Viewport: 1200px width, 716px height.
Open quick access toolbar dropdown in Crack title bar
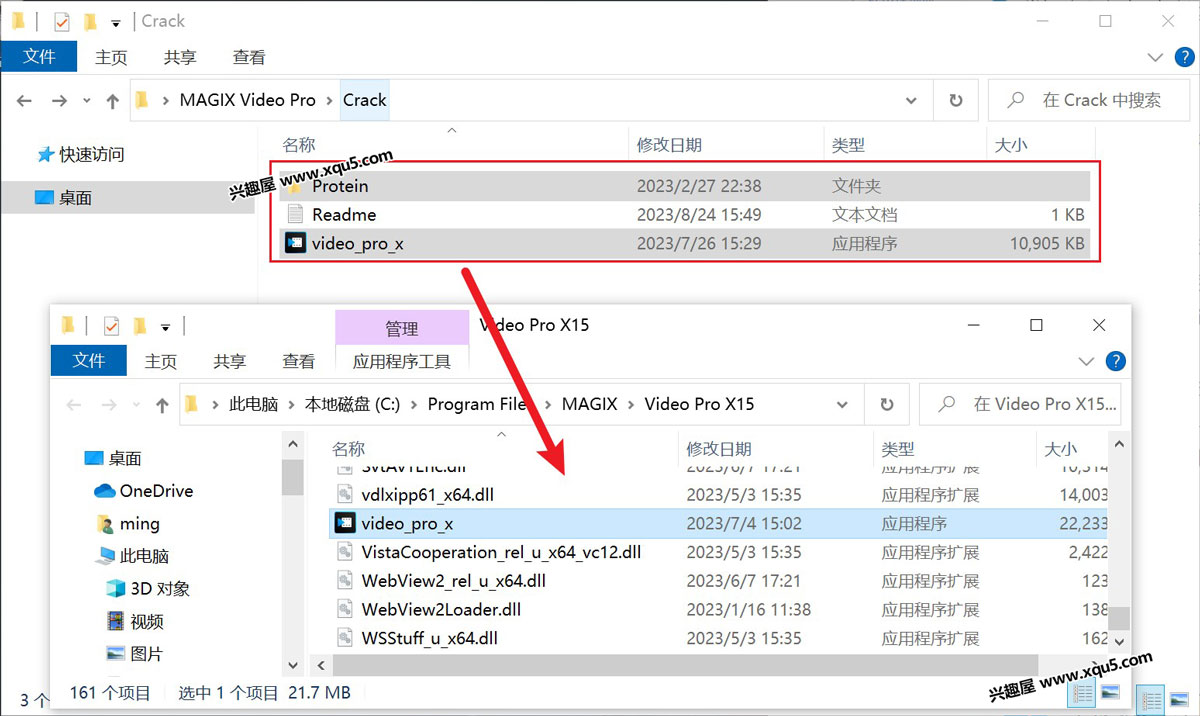[116, 22]
